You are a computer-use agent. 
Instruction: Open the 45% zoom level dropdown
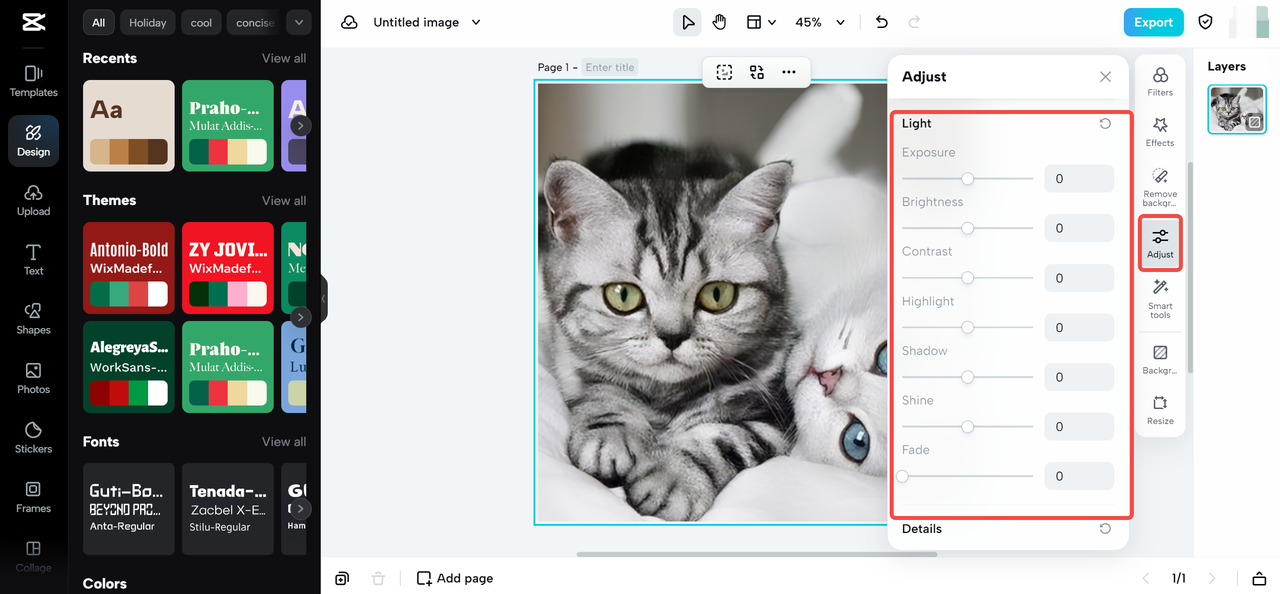(x=820, y=22)
